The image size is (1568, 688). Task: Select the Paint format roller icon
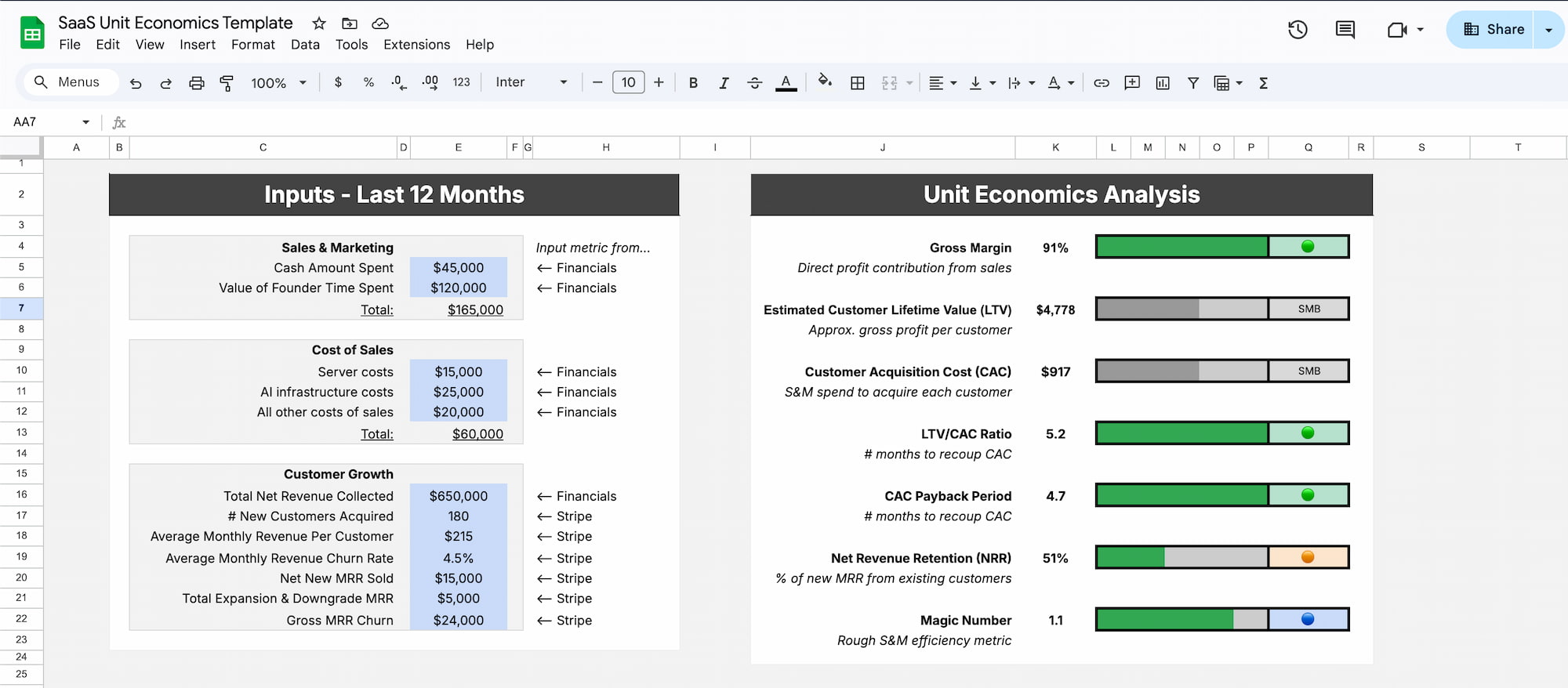click(x=227, y=83)
